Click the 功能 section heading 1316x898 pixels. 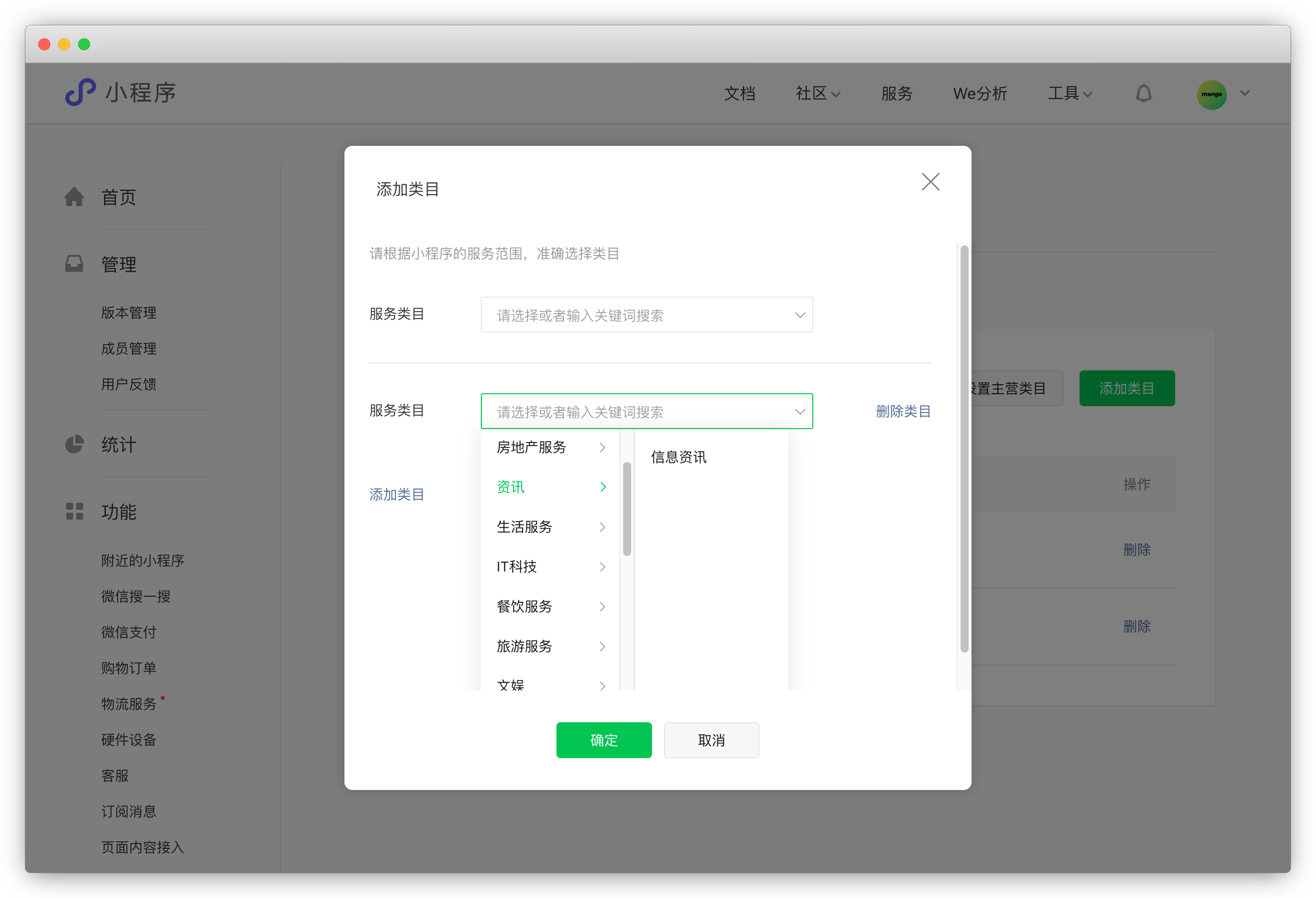point(118,512)
